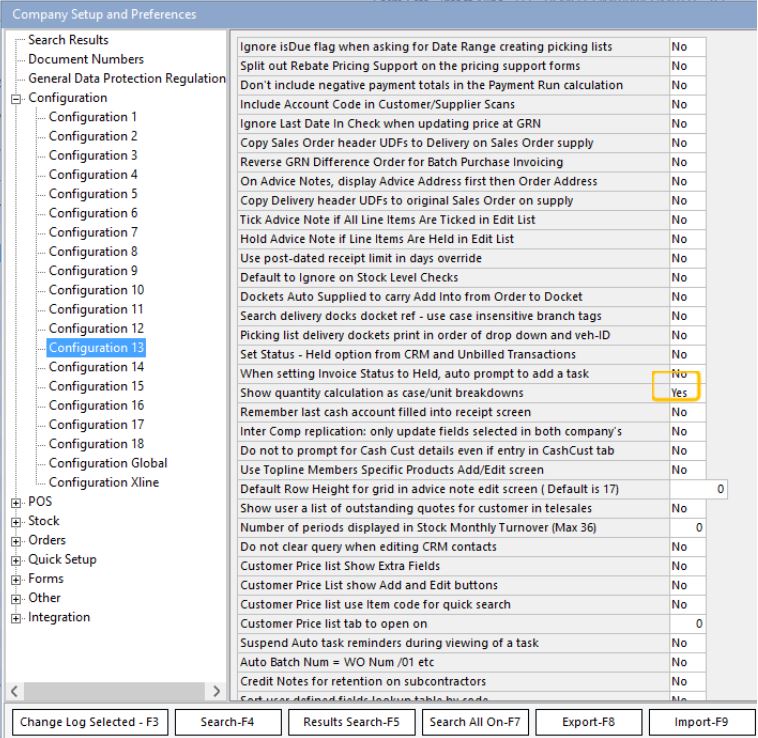The image size is (758, 738).
Task: Select Configuration 17 in the tree
Action: [x=96, y=425]
